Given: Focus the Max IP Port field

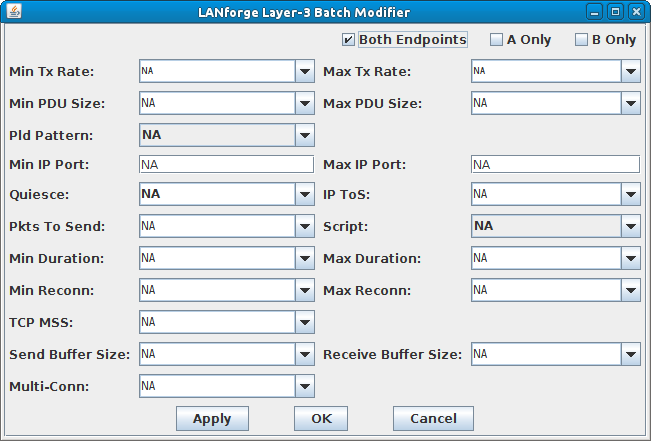Looking at the screenshot, I should 556,164.
